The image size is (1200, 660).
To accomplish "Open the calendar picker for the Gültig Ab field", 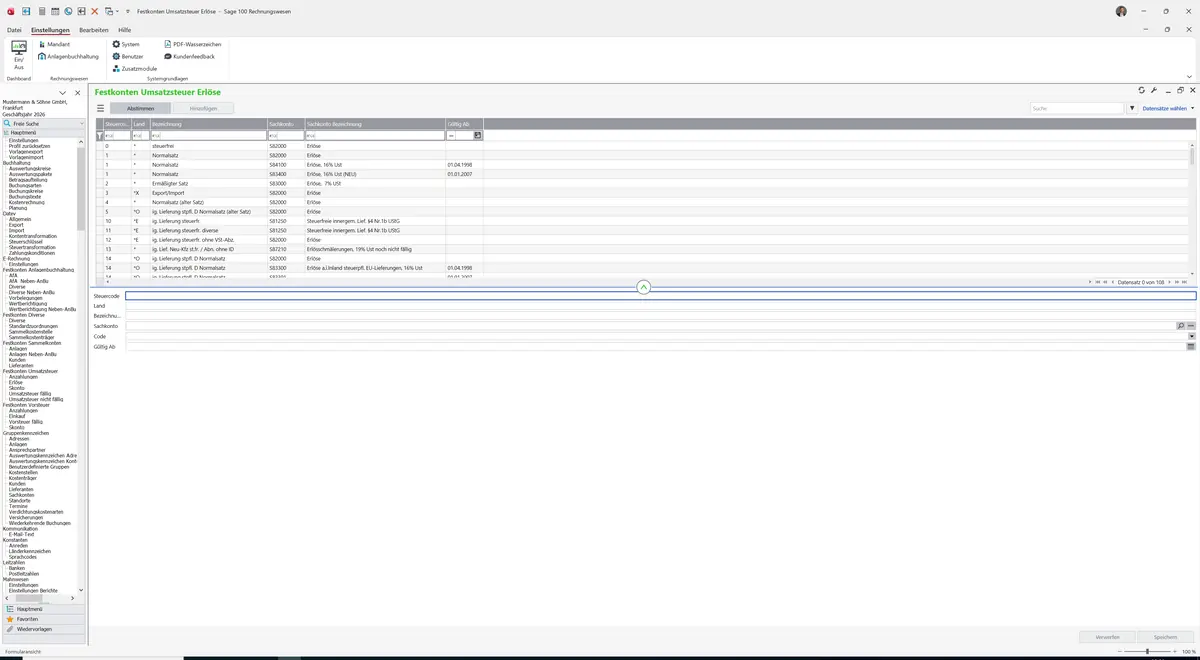I will pos(1191,347).
